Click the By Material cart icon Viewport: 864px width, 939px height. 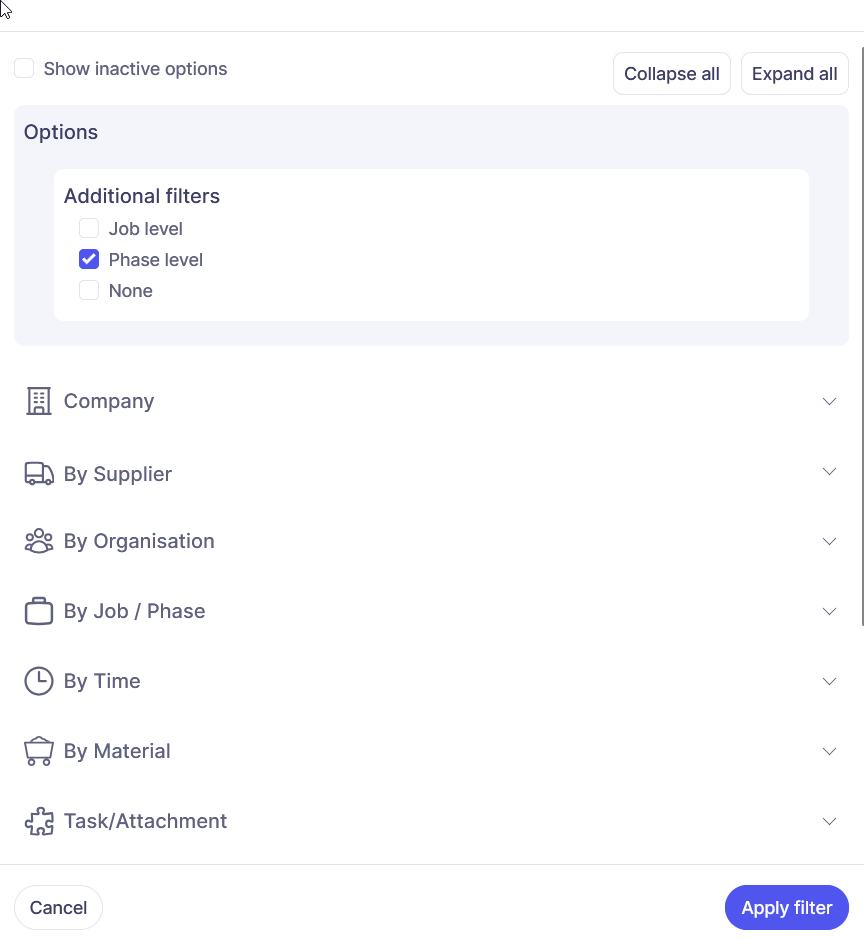39,751
